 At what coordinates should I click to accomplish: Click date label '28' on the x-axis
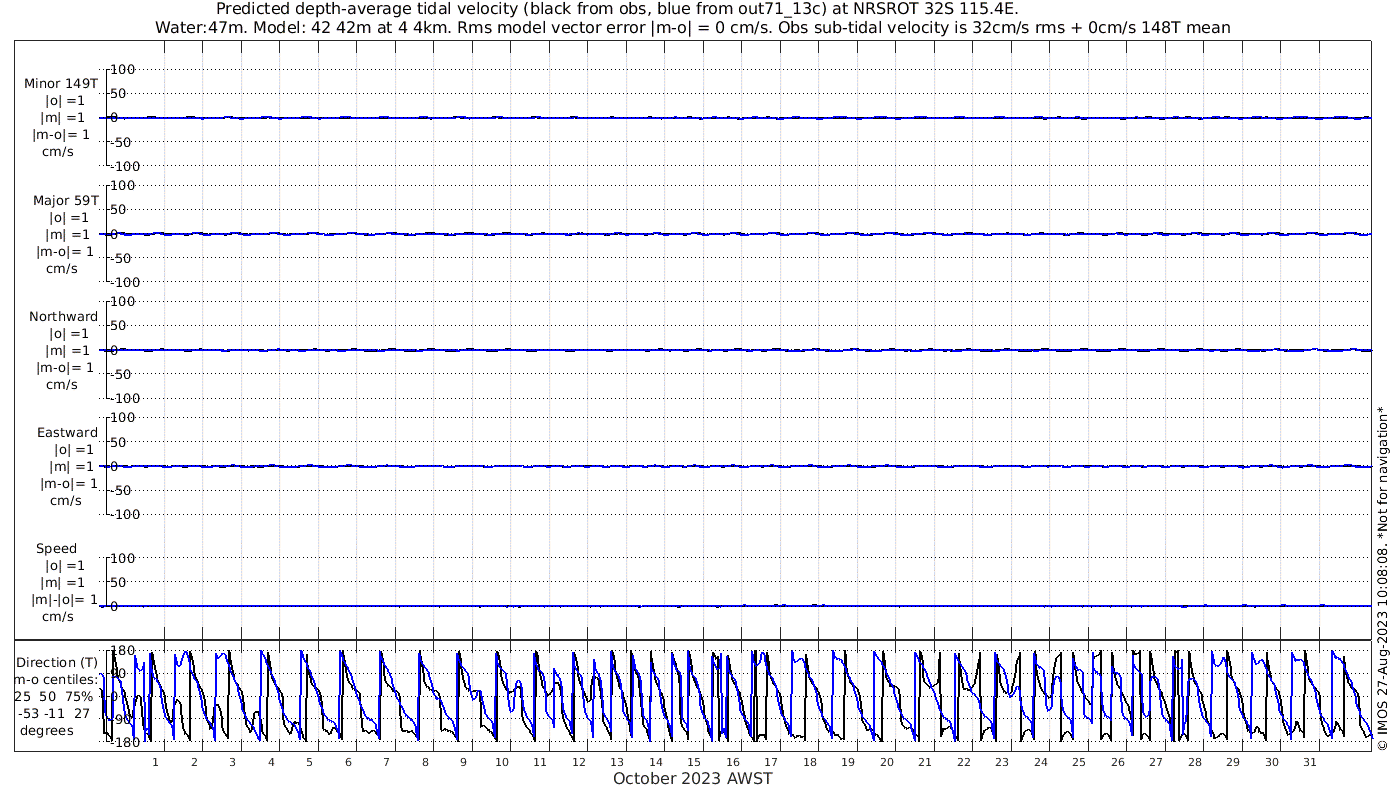(x=1195, y=762)
